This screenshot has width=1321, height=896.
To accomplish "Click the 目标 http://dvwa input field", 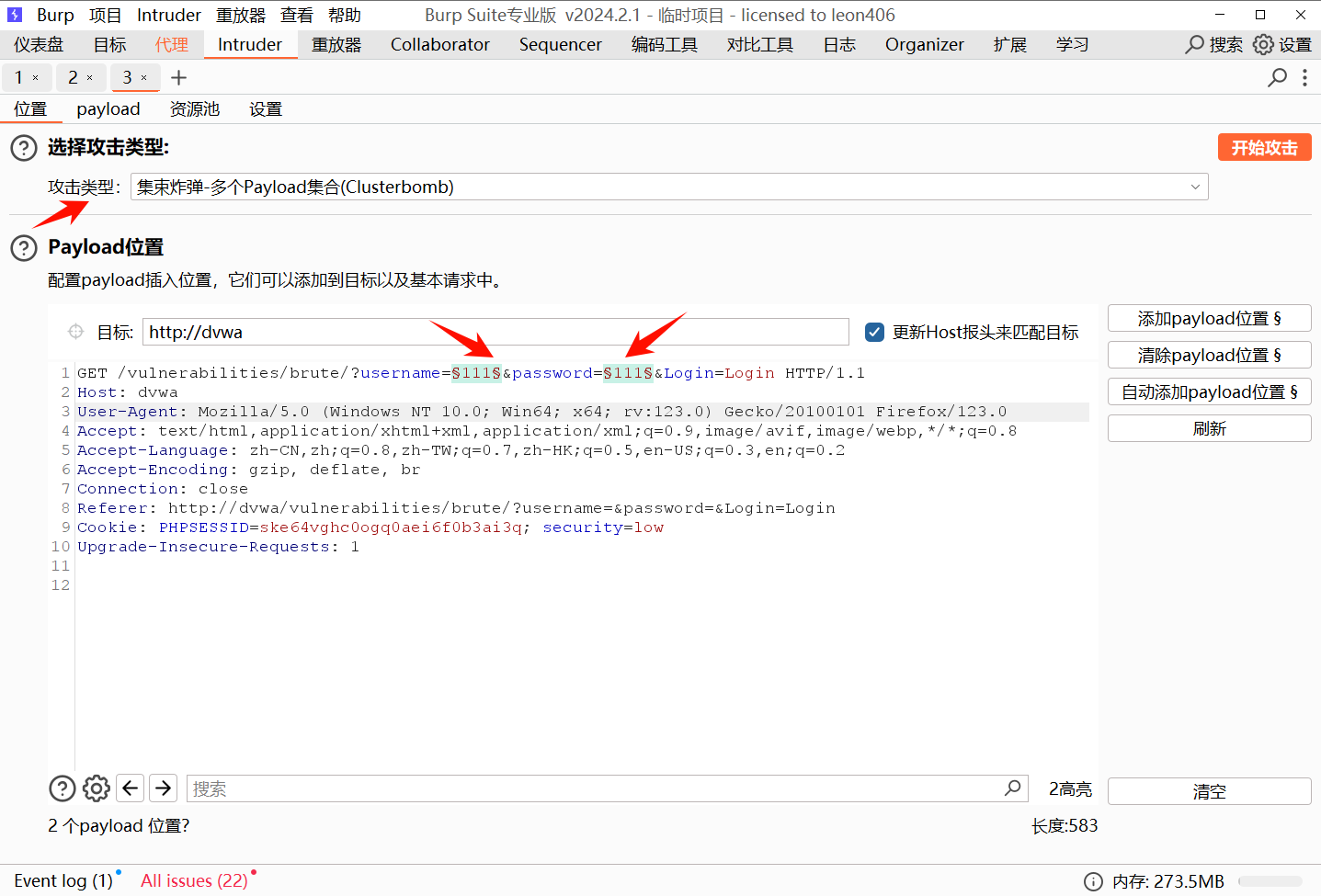I will pos(495,332).
